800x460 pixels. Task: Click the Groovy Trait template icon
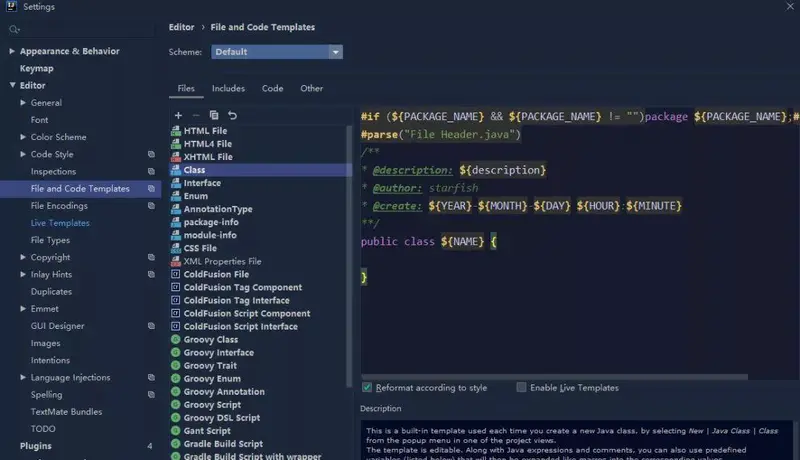click(176, 366)
